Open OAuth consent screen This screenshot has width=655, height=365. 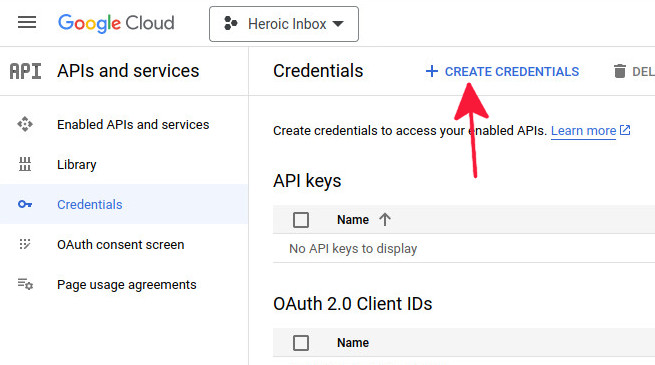pos(120,245)
